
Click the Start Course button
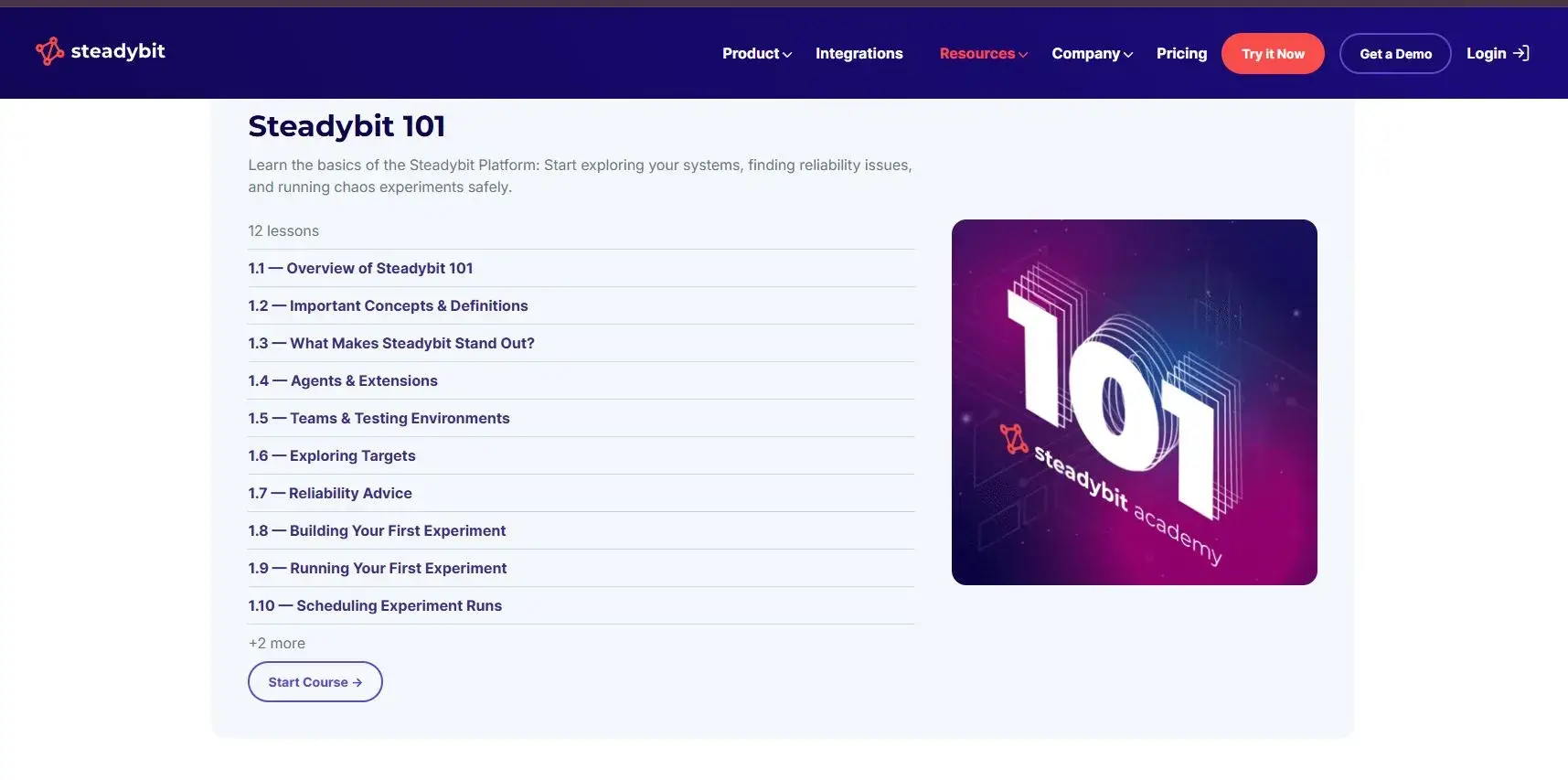pyautogui.click(x=315, y=682)
